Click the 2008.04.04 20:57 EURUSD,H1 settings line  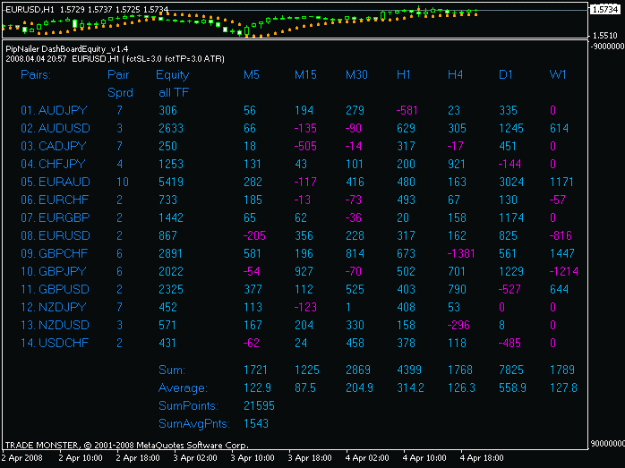115,59
